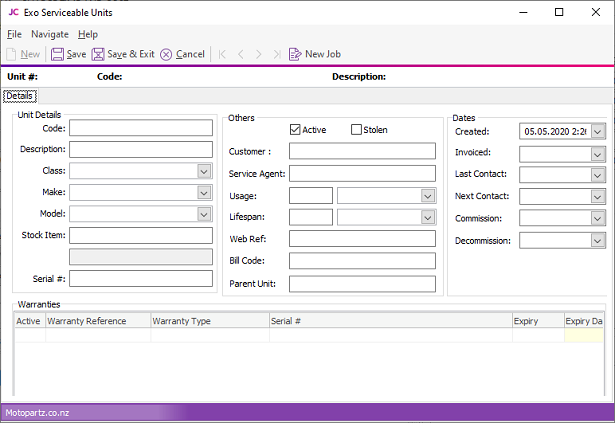Tick the Stolen checkbox
615x423 pixels.
click(356, 130)
